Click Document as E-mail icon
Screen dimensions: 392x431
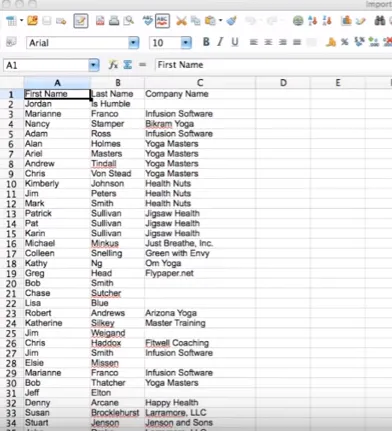[x=61, y=21]
